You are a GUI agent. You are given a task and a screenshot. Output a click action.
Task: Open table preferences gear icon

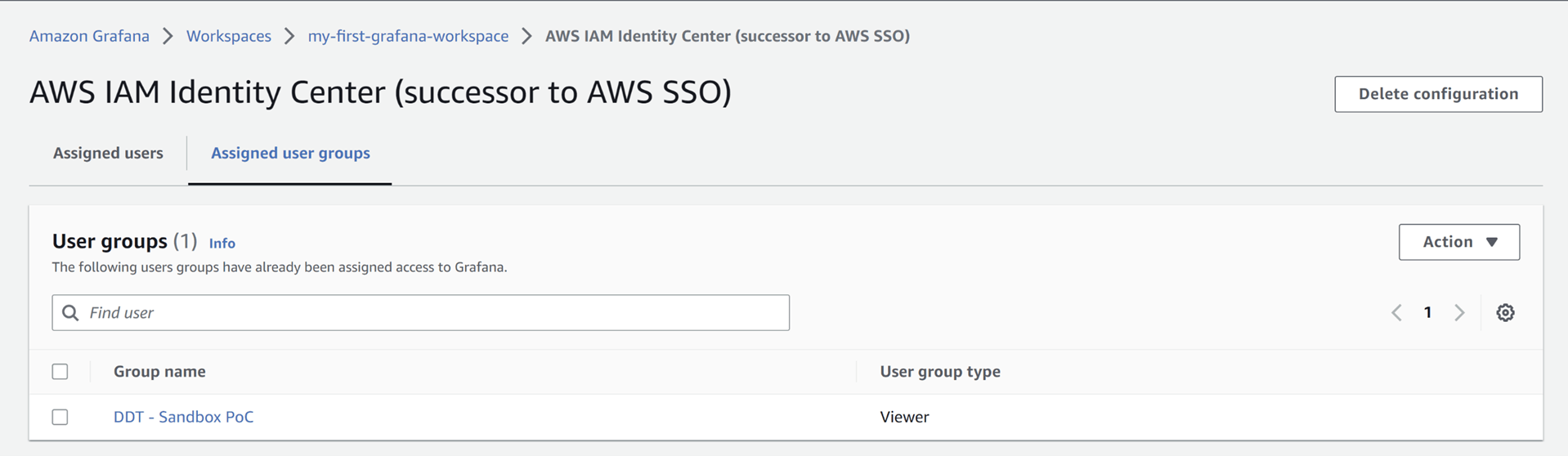pyautogui.click(x=1505, y=313)
